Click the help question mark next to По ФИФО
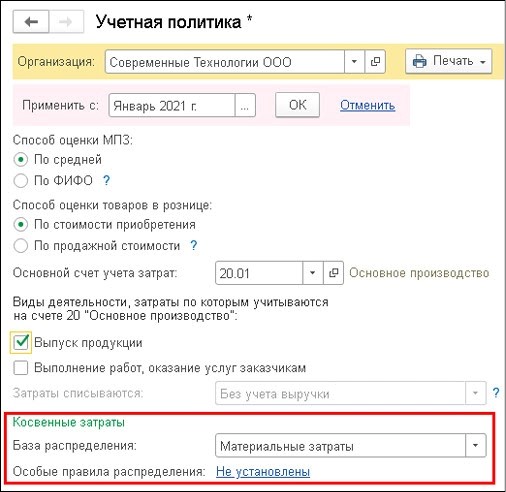506x492 pixels. 106,180
